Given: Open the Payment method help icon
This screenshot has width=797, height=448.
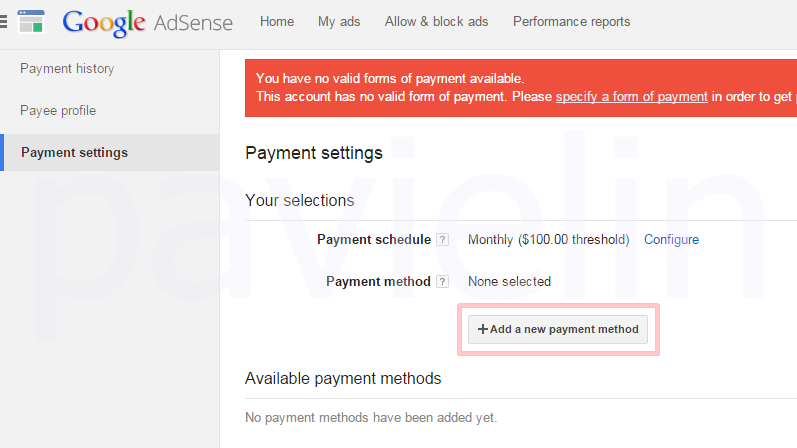Looking at the screenshot, I should pyautogui.click(x=443, y=282).
